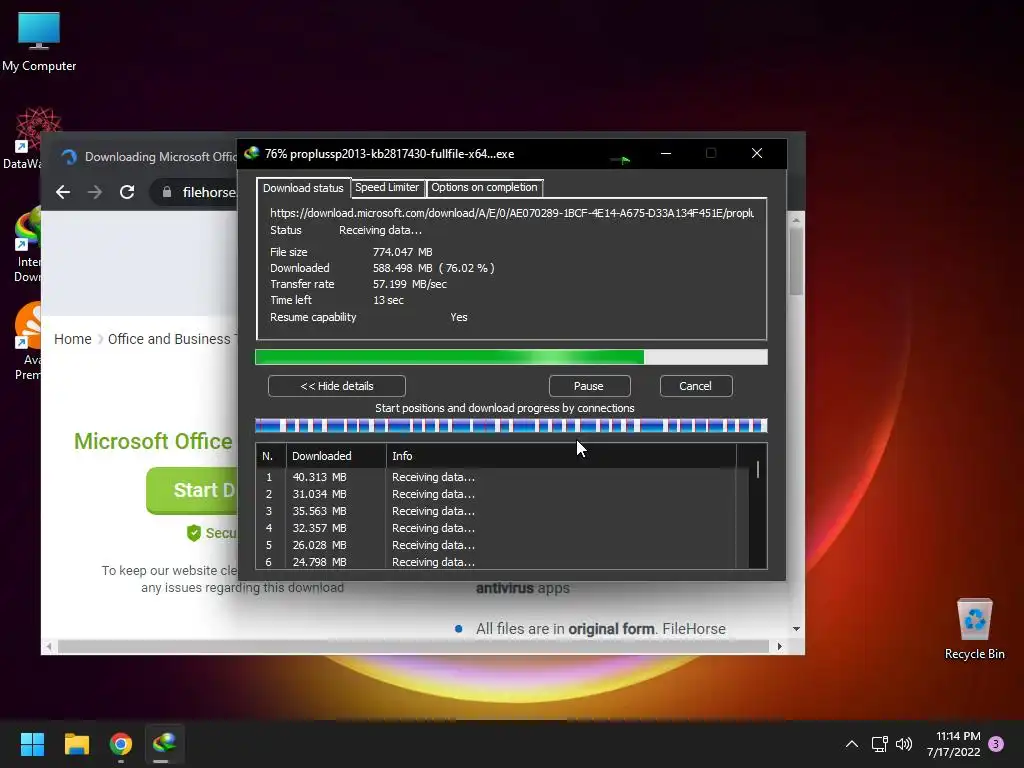Click the download URL text in IDM
The height and width of the screenshot is (768, 1024).
[511, 213]
